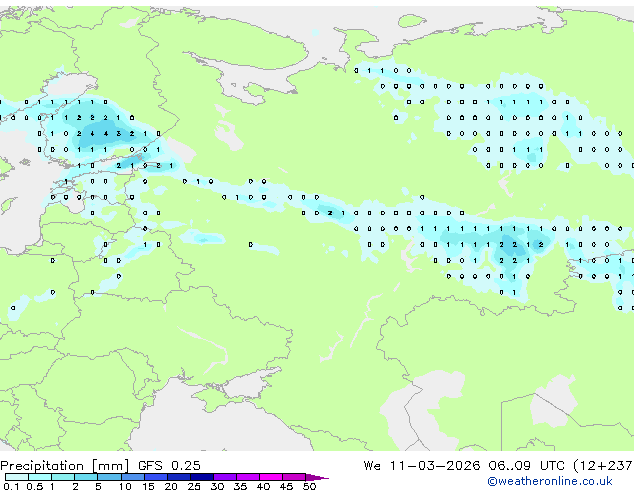634x490 pixels.
Task: Click the 1–2 mm legend color box
Action: tap(63, 477)
